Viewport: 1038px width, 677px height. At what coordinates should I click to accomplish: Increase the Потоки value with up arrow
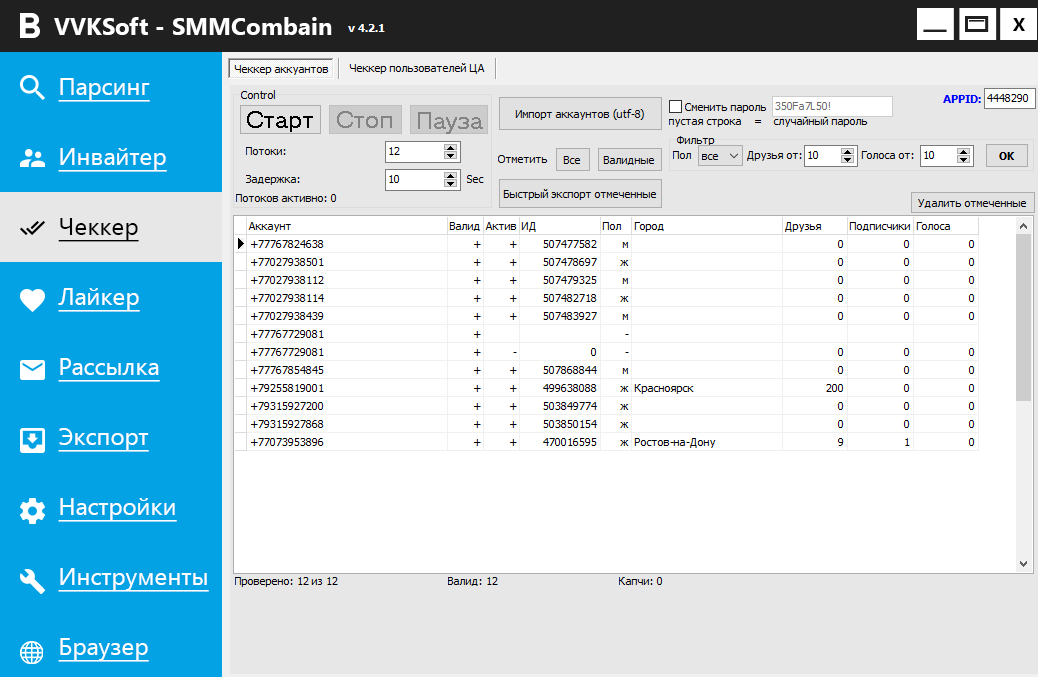(x=451, y=147)
